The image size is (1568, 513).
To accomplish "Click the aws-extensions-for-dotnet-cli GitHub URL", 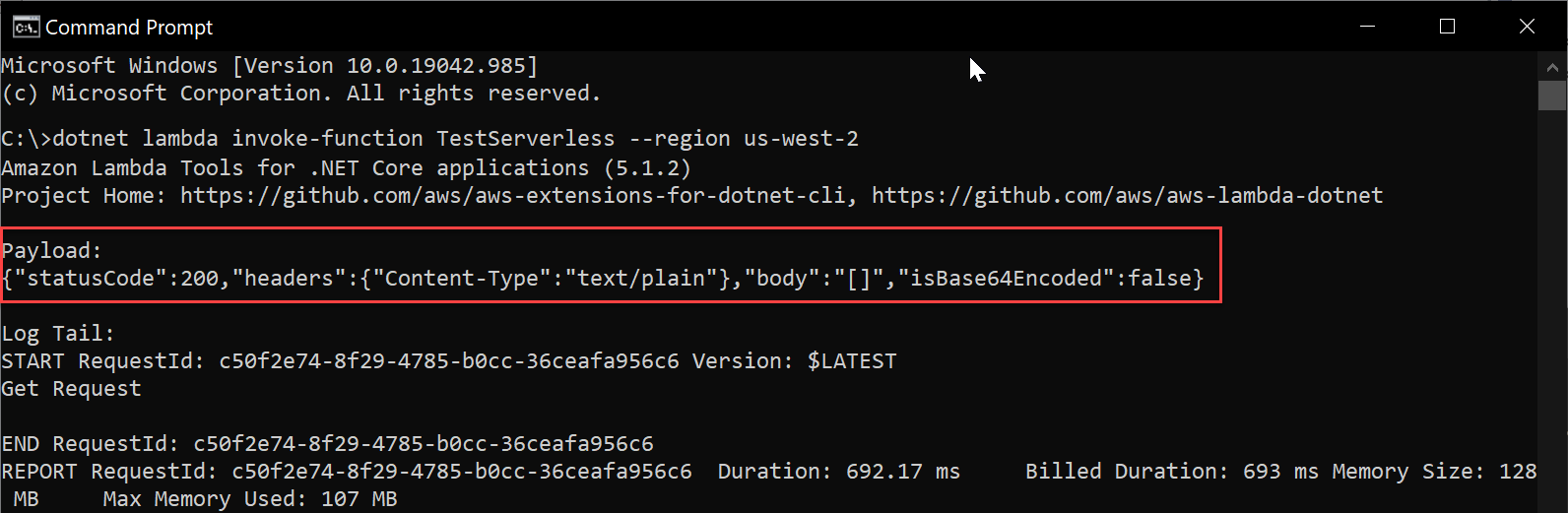I will coord(512,195).
